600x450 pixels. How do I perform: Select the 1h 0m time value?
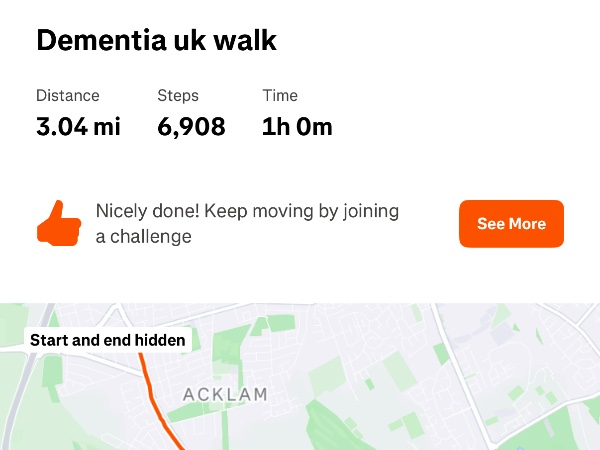pyautogui.click(x=297, y=127)
